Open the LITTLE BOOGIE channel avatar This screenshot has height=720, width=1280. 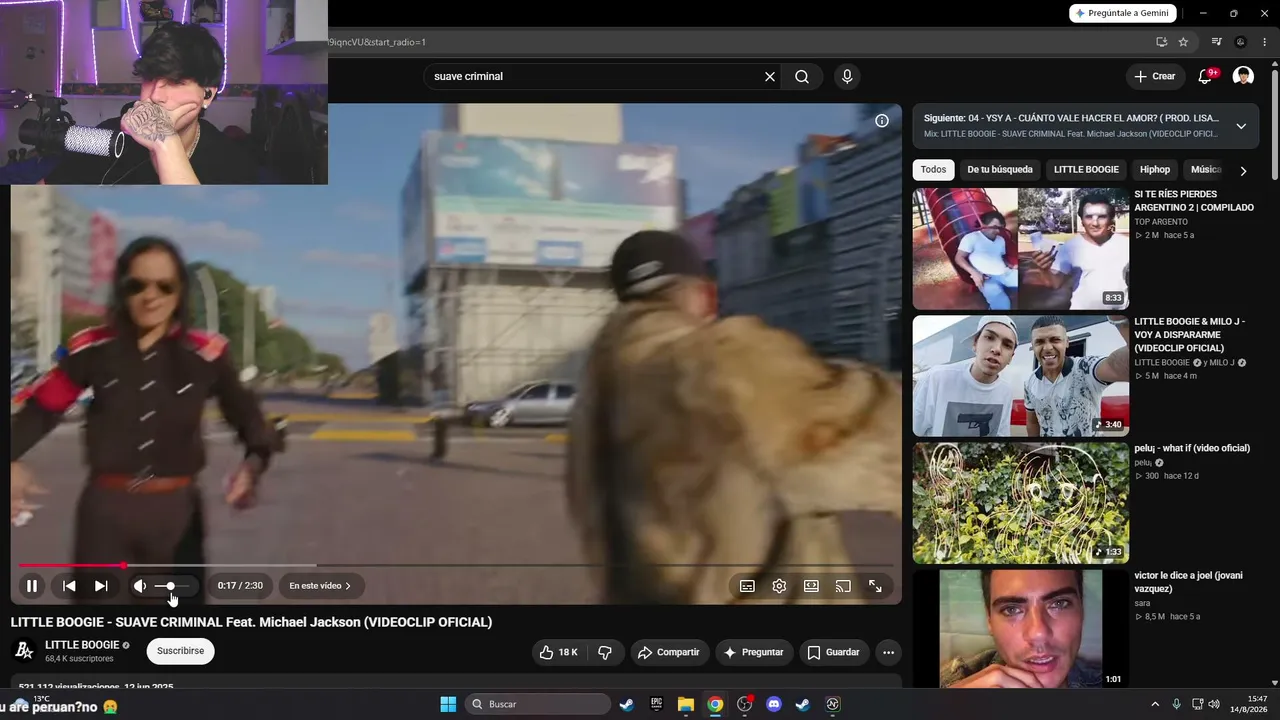click(x=24, y=651)
